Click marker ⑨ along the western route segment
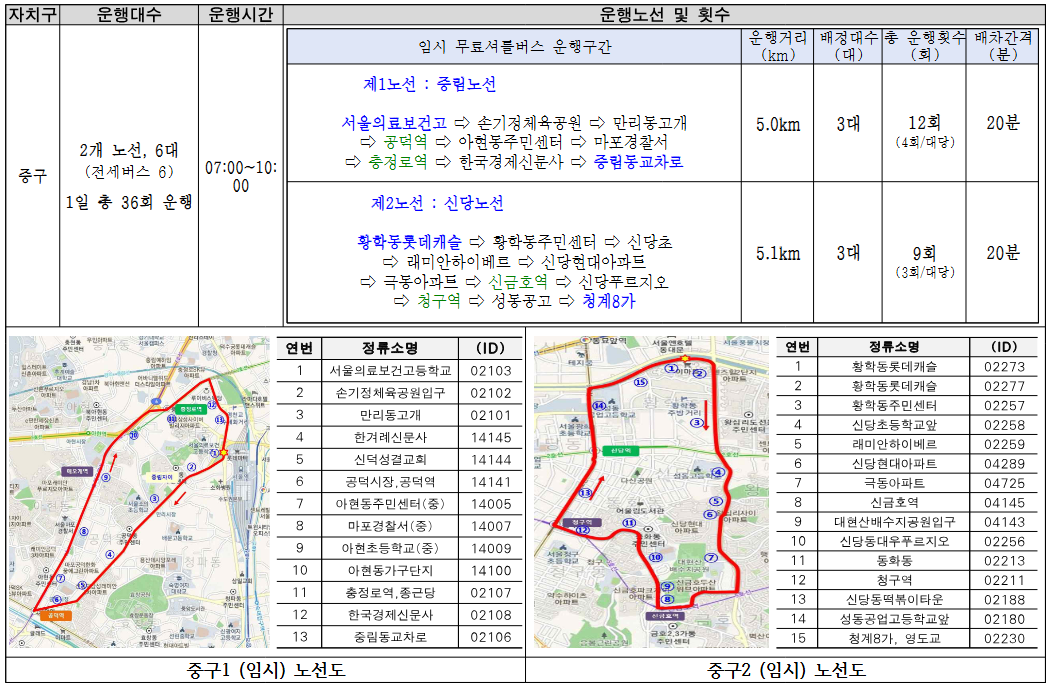1050x688 pixels. click(x=105, y=476)
